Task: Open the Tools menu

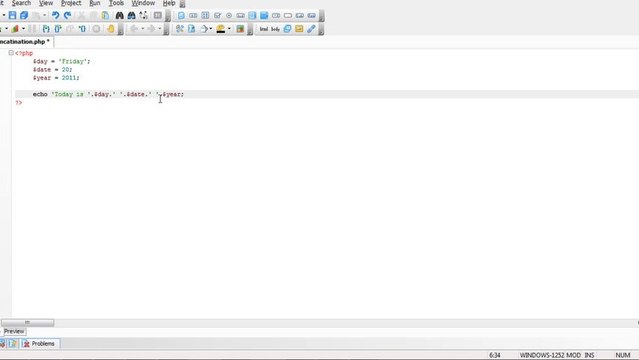Action: click(116, 3)
